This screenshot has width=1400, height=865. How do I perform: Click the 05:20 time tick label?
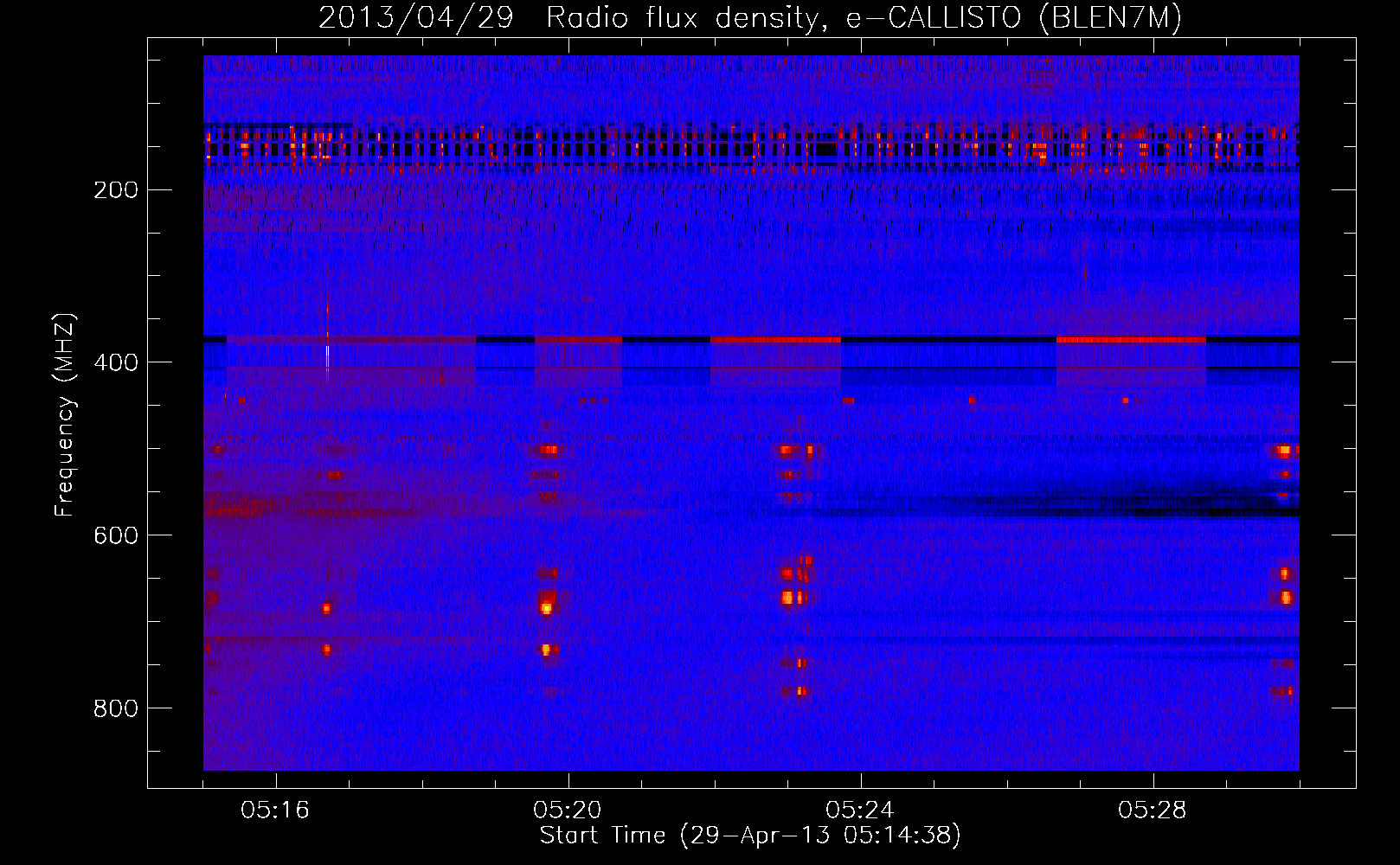(568, 811)
